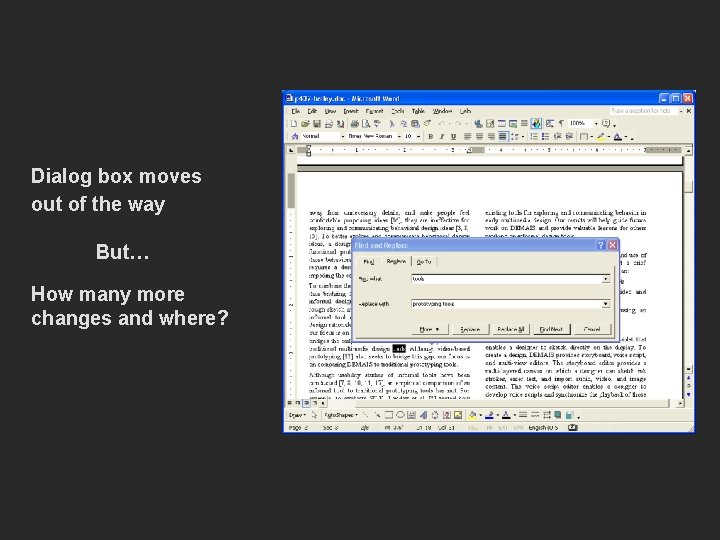
Task: Select Justify alignment
Action: (503, 136)
